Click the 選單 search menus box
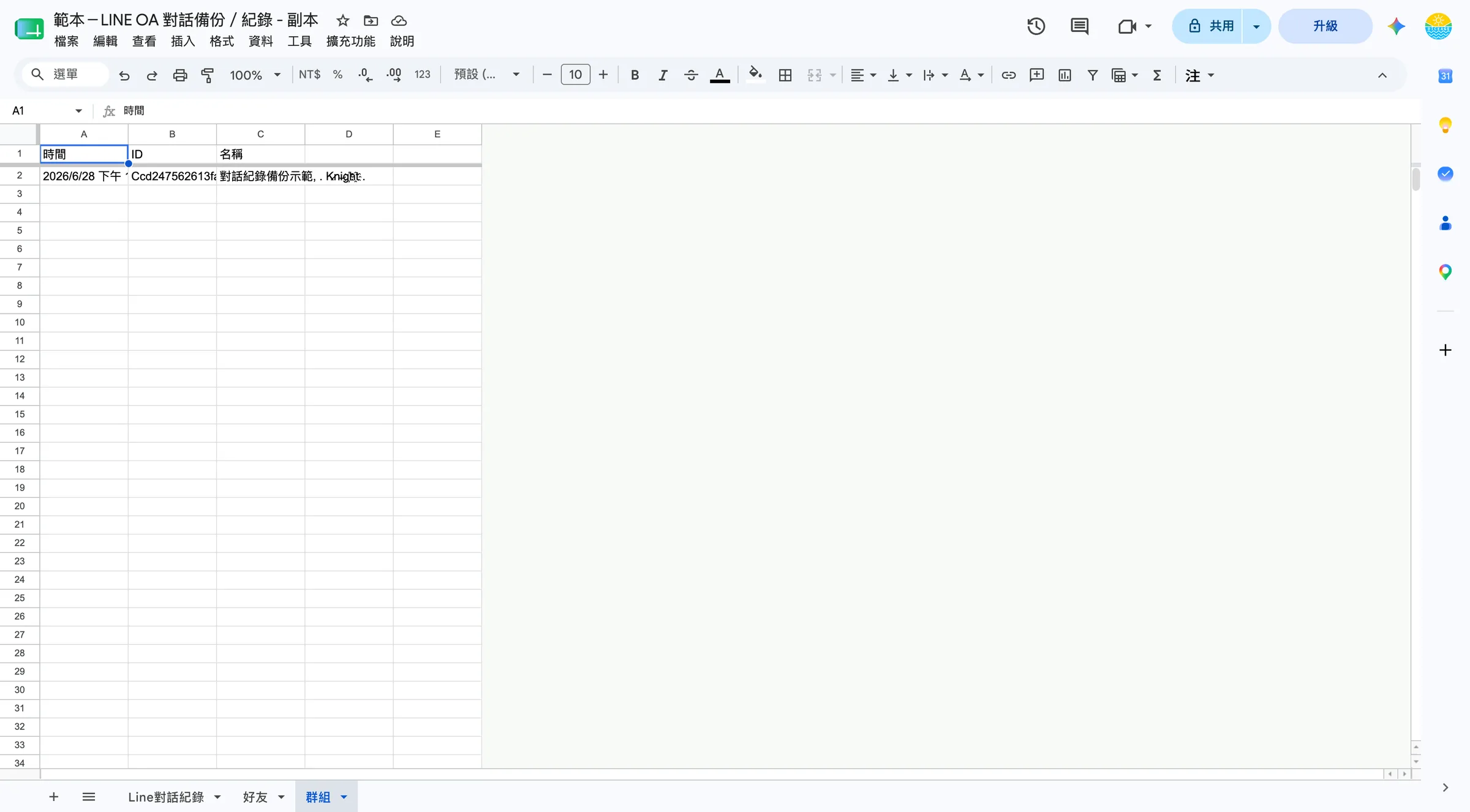 pyautogui.click(x=66, y=75)
